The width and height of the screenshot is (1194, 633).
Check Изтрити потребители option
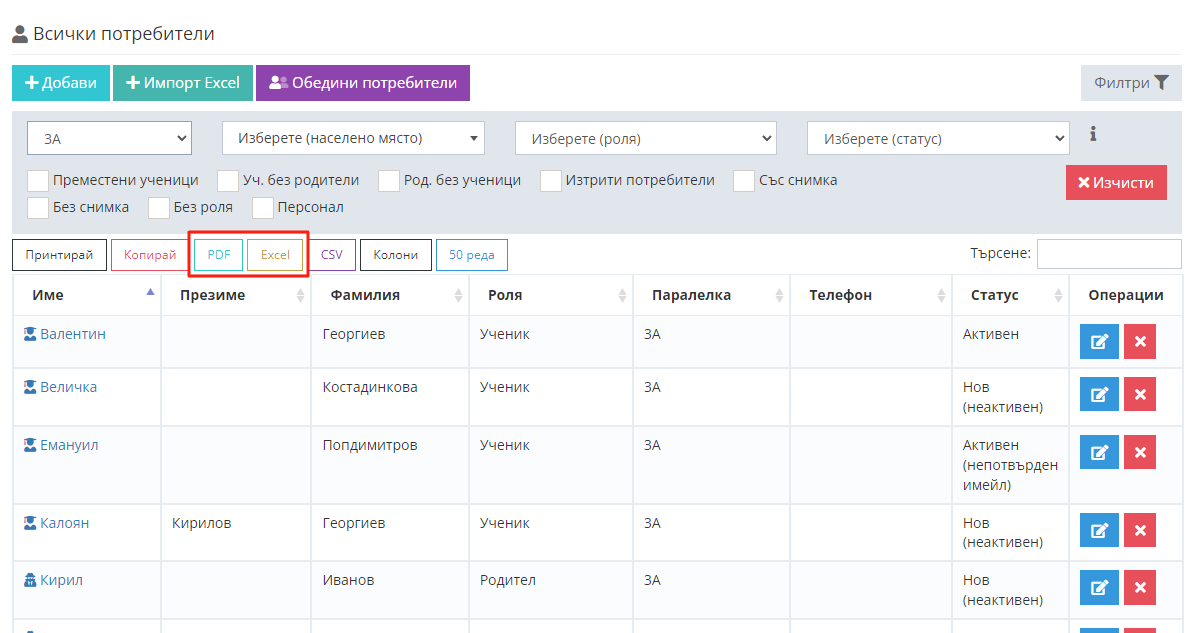pyautogui.click(x=551, y=181)
